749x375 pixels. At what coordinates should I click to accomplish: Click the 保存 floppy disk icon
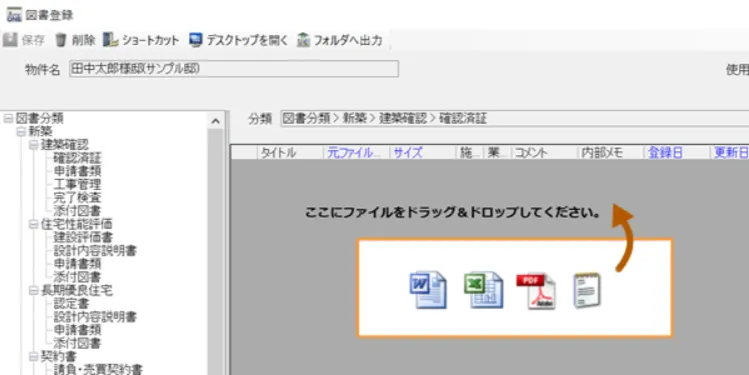click(x=10, y=40)
